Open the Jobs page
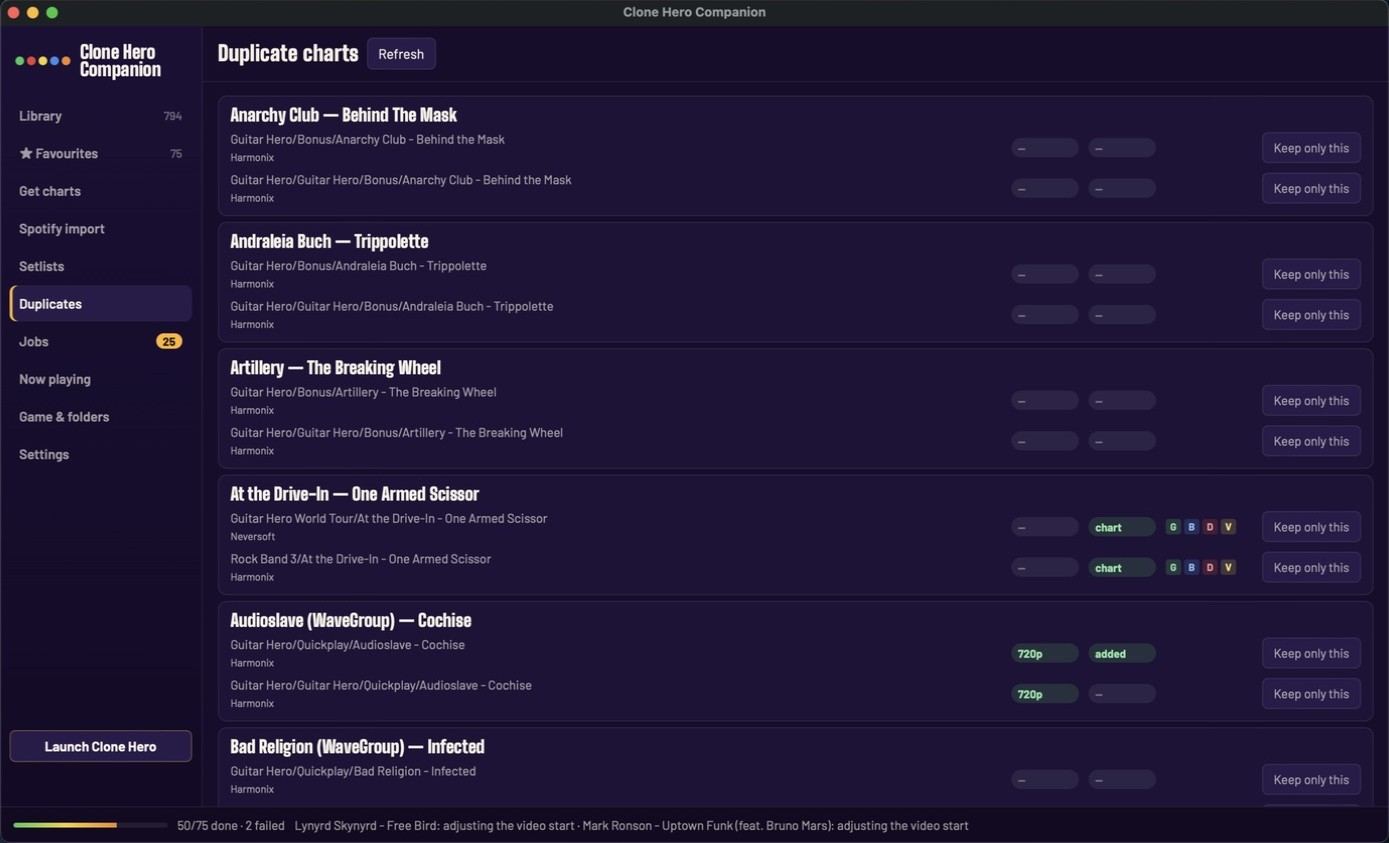 [x=100, y=342]
